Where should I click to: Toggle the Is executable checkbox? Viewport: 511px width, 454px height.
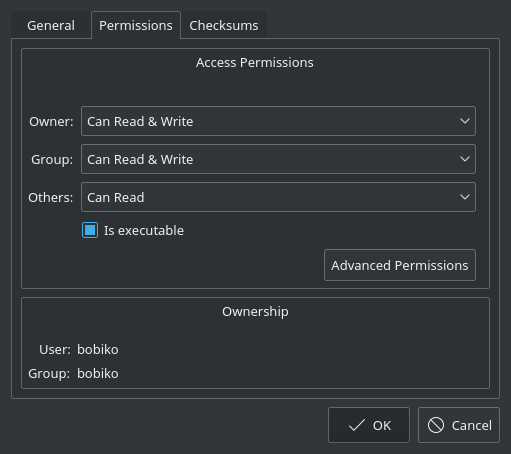[90, 230]
